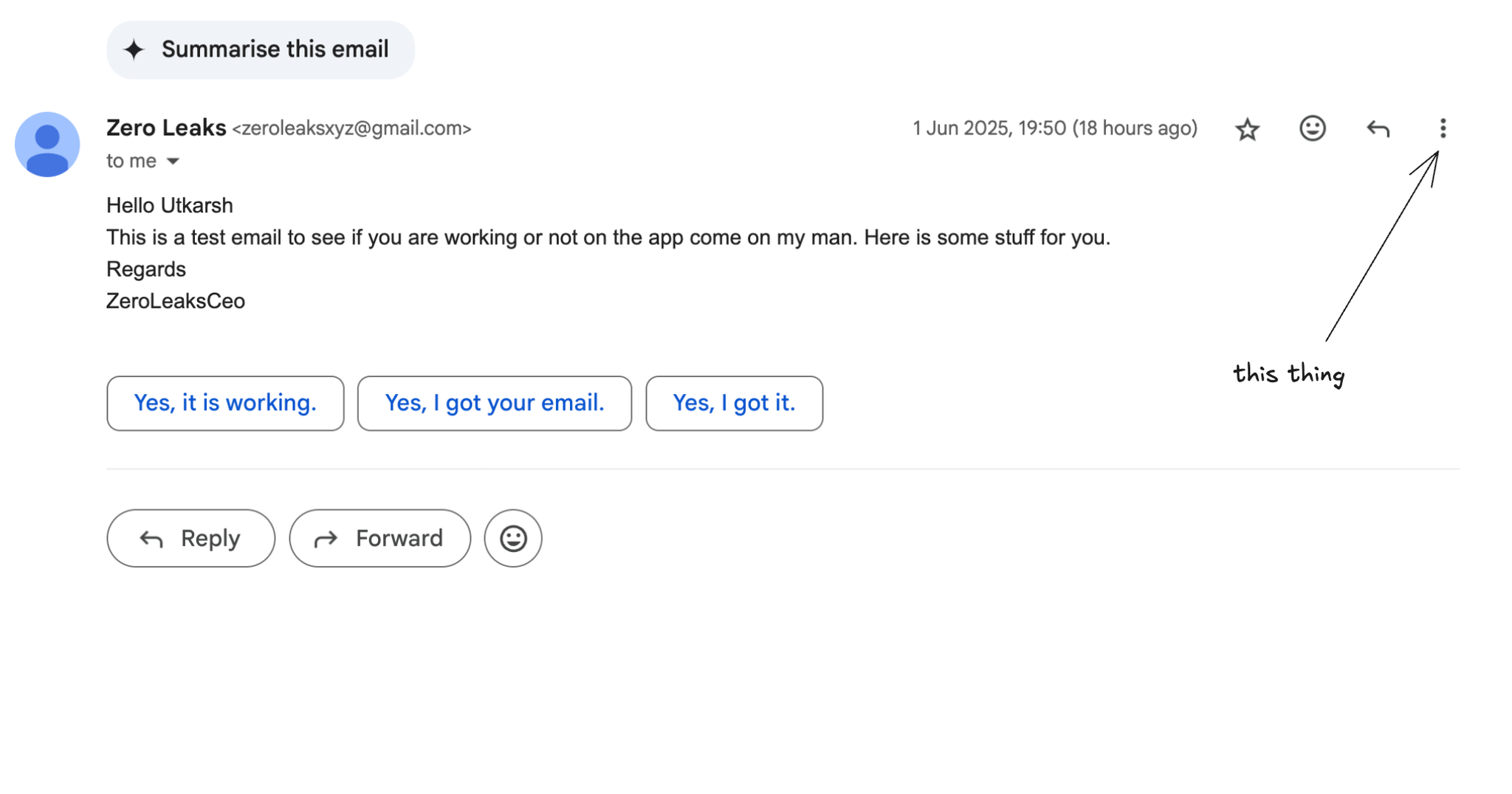Image resolution: width=1512 pixels, height=794 pixels.
Task: Click the handwritten "this thing" annotation
Action: pyautogui.click(x=1288, y=374)
